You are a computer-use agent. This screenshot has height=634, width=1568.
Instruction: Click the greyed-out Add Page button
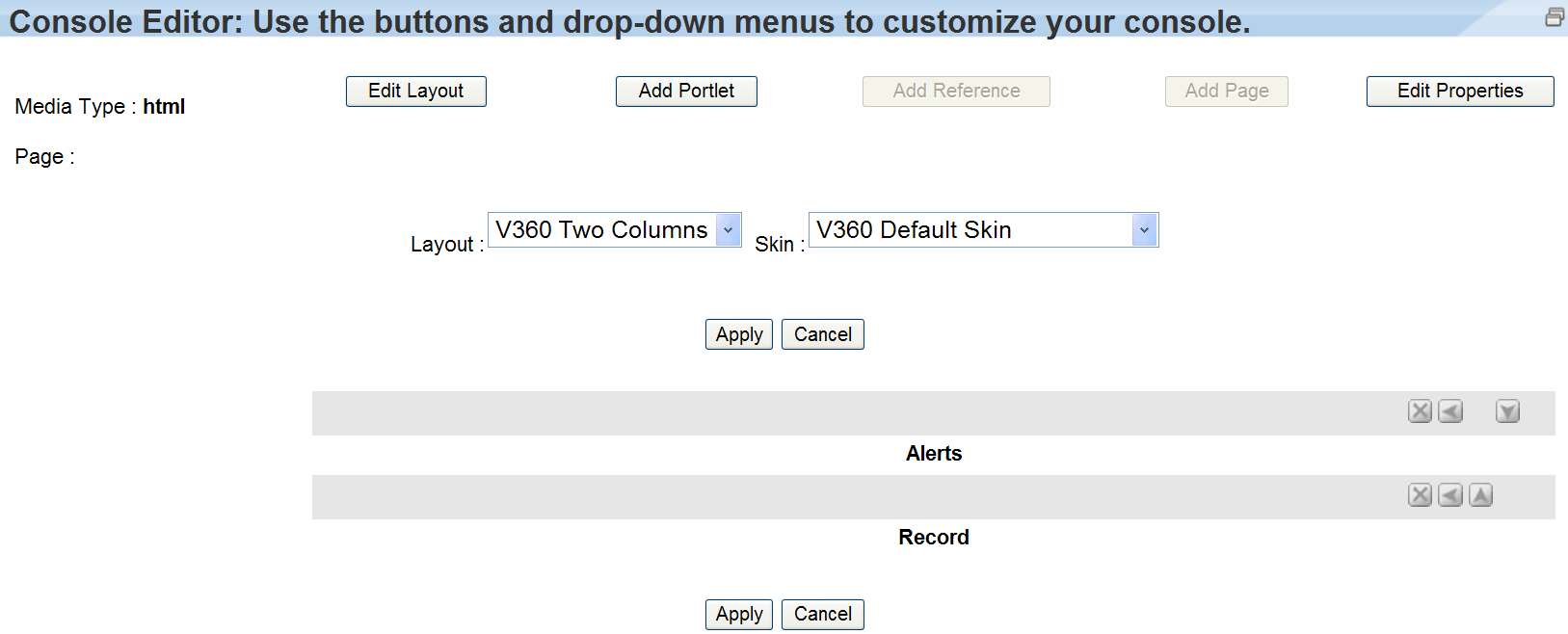(1226, 92)
